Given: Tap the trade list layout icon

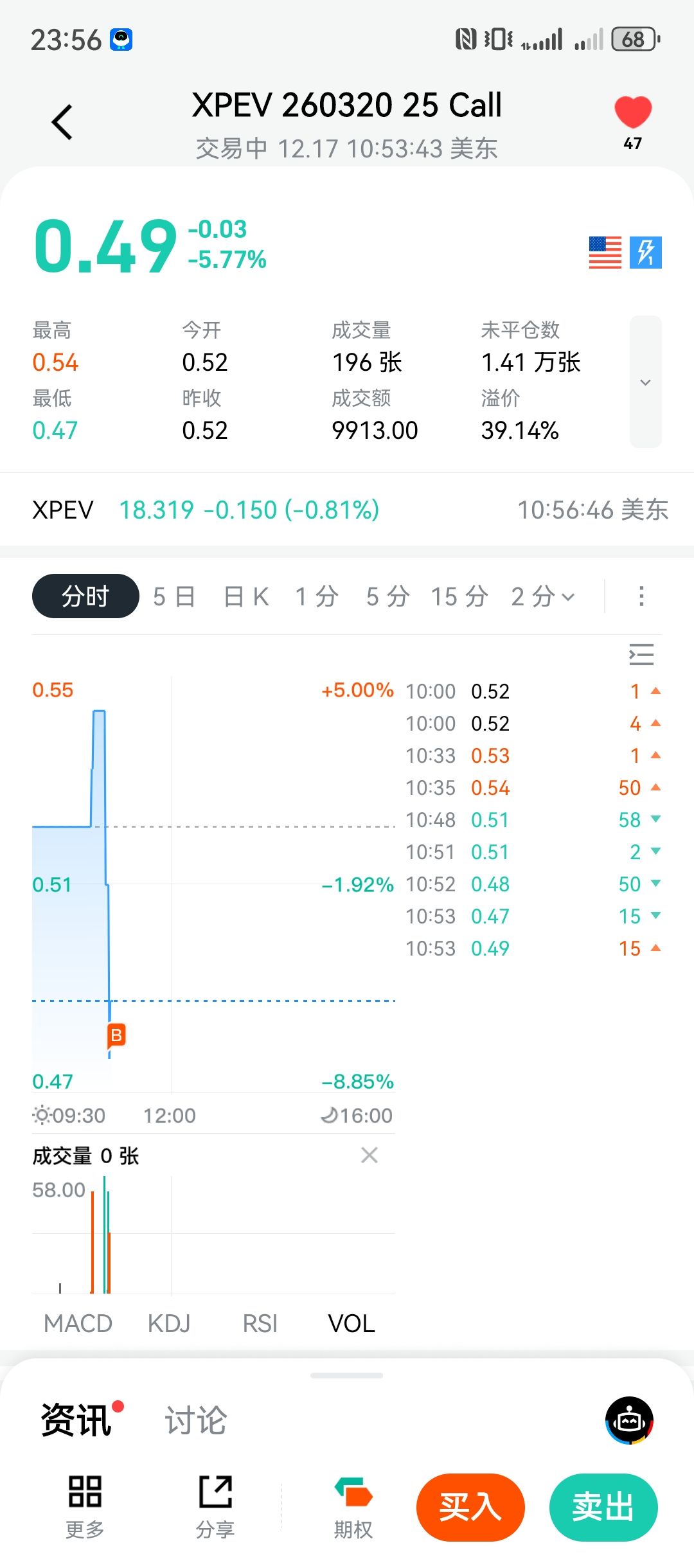Looking at the screenshot, I should [x=641, y=654].
